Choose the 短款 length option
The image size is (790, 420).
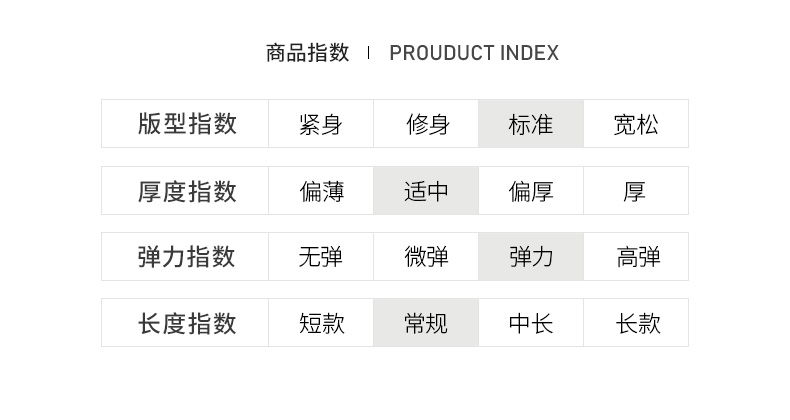pyautogui.click(x=320, y=323)
